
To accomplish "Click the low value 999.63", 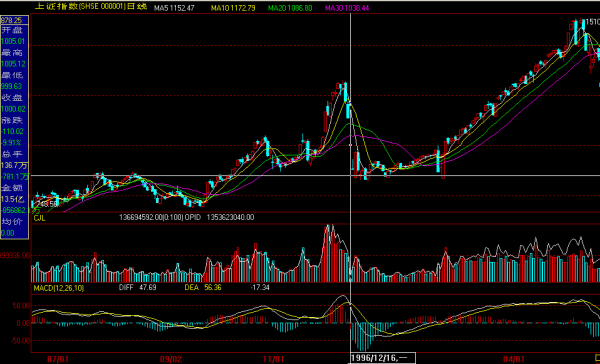I will point(11,87).
